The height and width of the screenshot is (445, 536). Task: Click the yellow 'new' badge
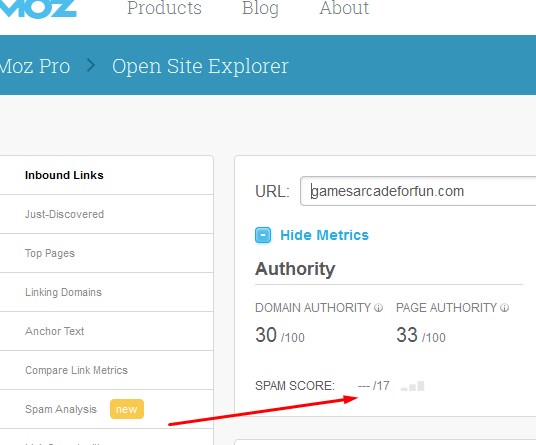click(127, 409)
